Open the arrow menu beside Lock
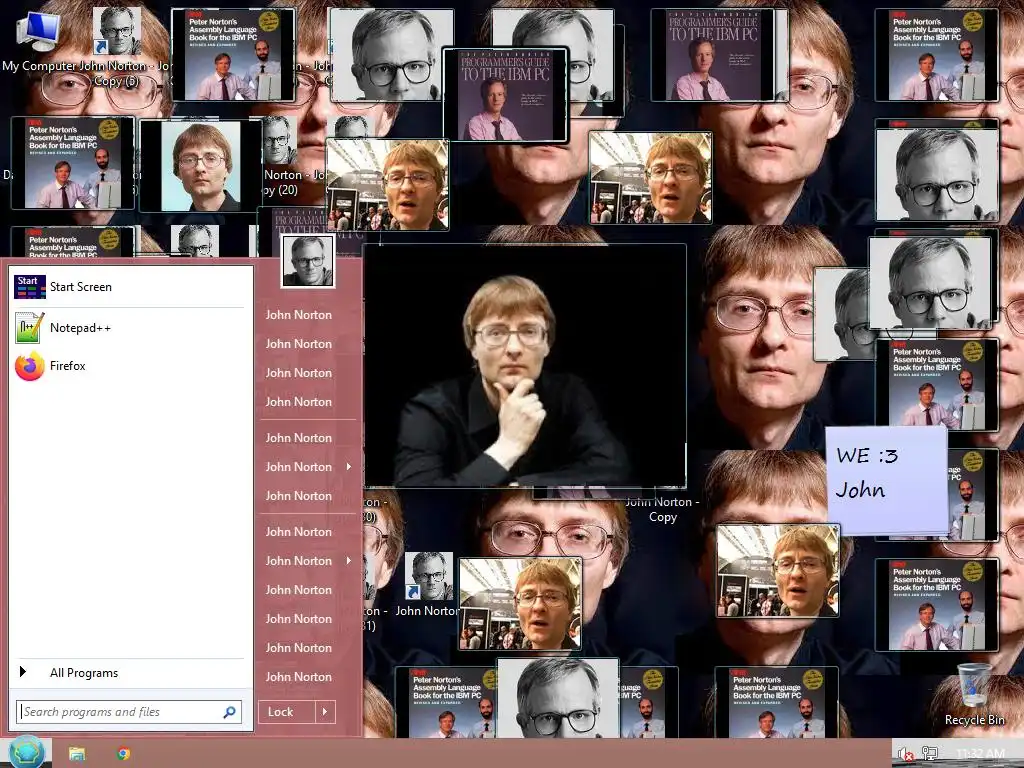Screen dimensions: 1024x768 point(325,712)
